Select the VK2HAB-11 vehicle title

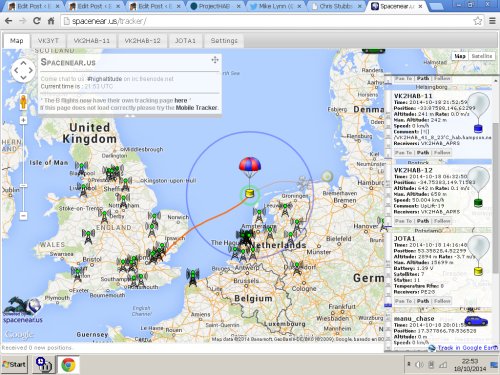point(413,96)
